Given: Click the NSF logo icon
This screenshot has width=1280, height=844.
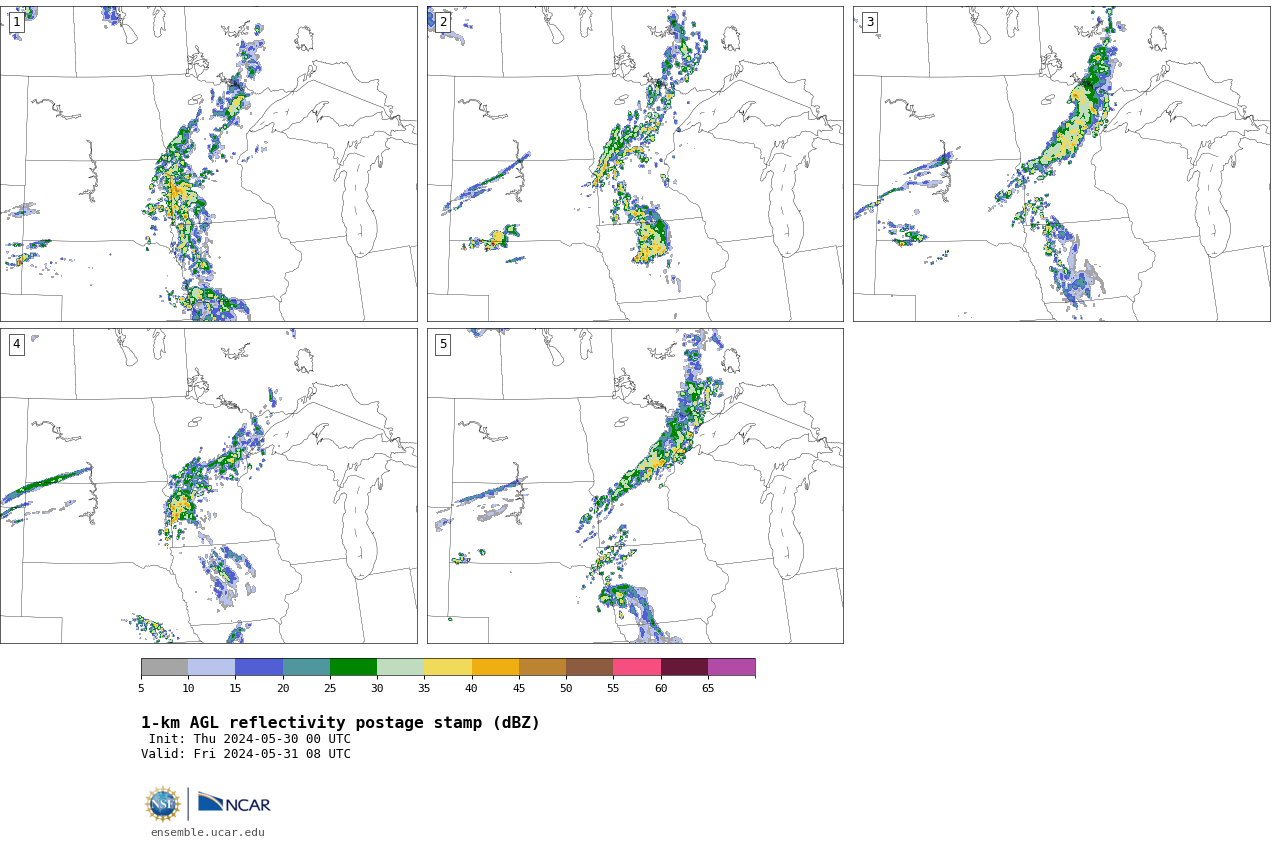Looking at the screenshot, I should (163, 804).
